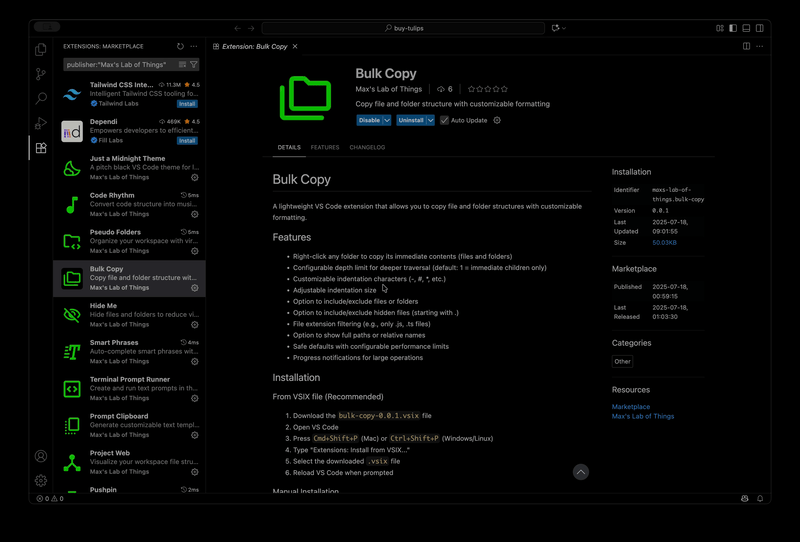This screenshot has width=800, height=542.
Task: Toggle the Auto Update checkbox
Action: [444, 120]
